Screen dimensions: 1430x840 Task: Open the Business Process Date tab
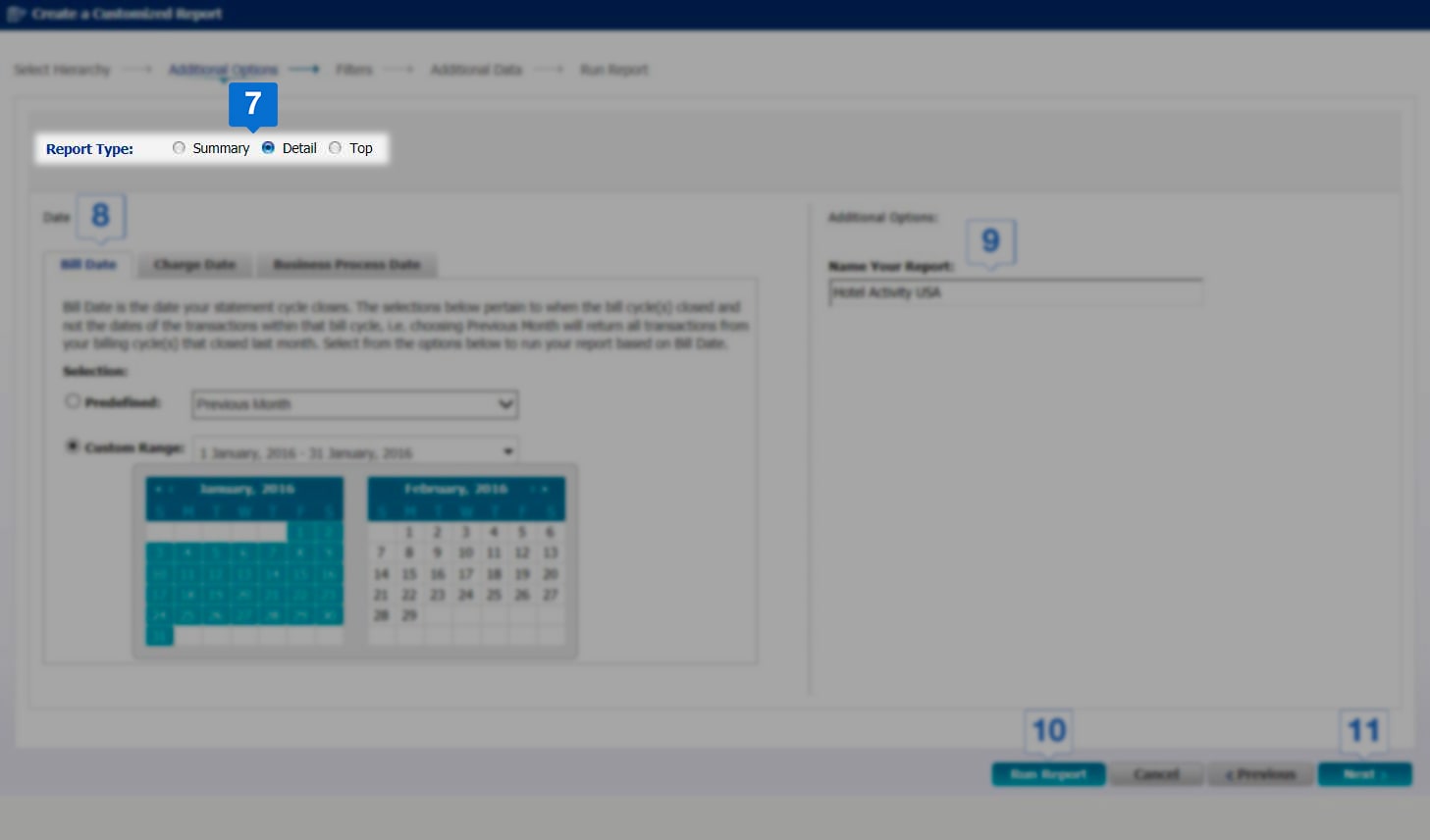pyautogui.click(x=346, y=265)
